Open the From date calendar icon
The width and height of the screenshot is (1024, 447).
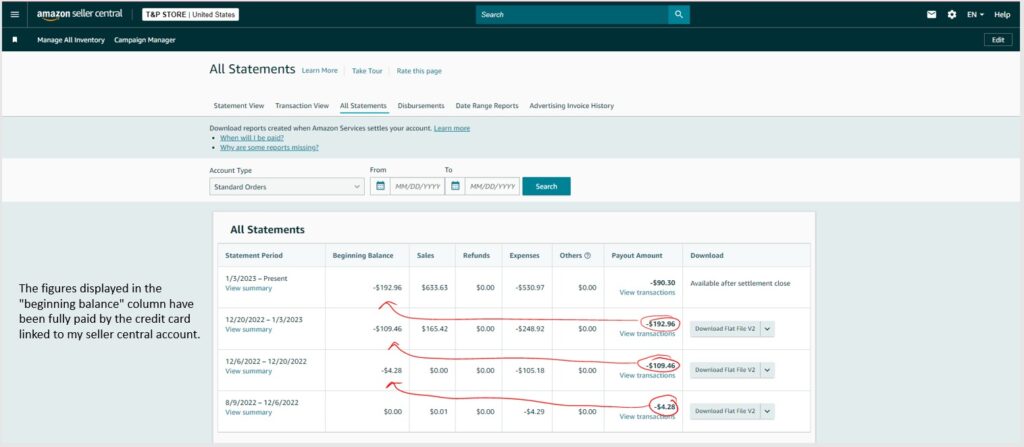click(x=380, y=186)
